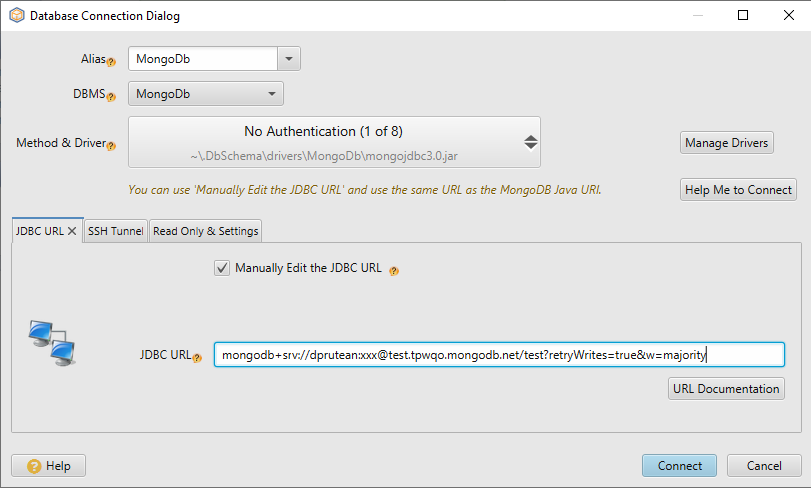Click the network computers connection icon
The height and width of the screenshot is (488, 811).
tap(52, 343)
